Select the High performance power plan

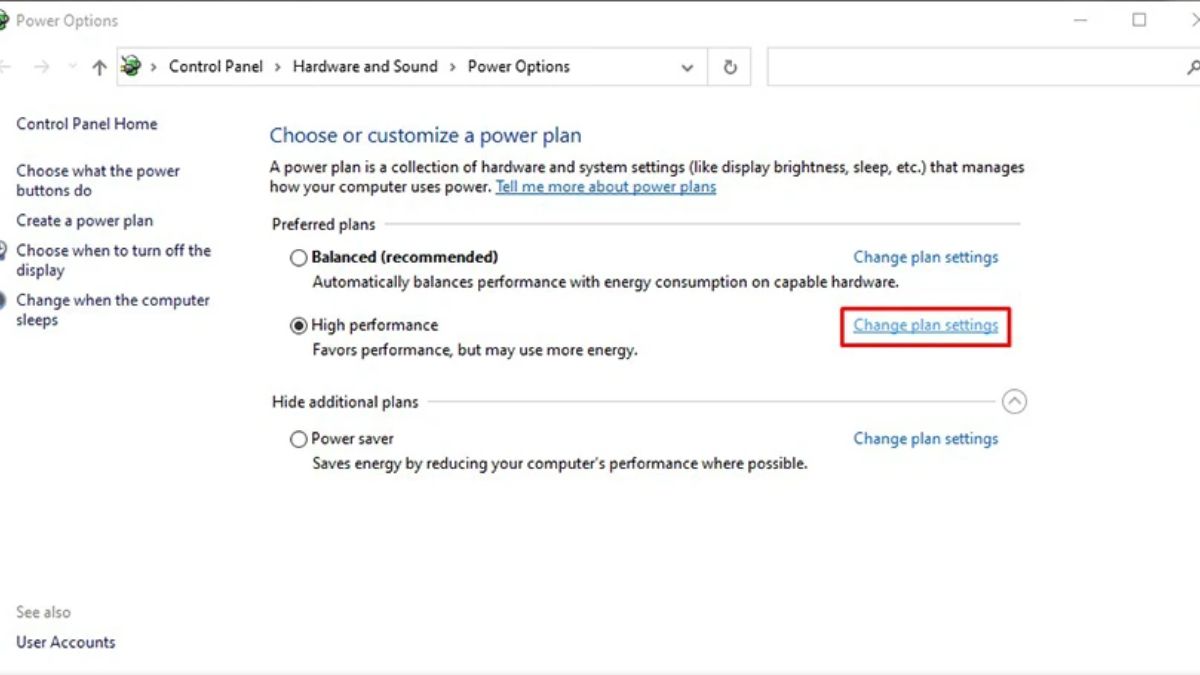pos(298,326)
